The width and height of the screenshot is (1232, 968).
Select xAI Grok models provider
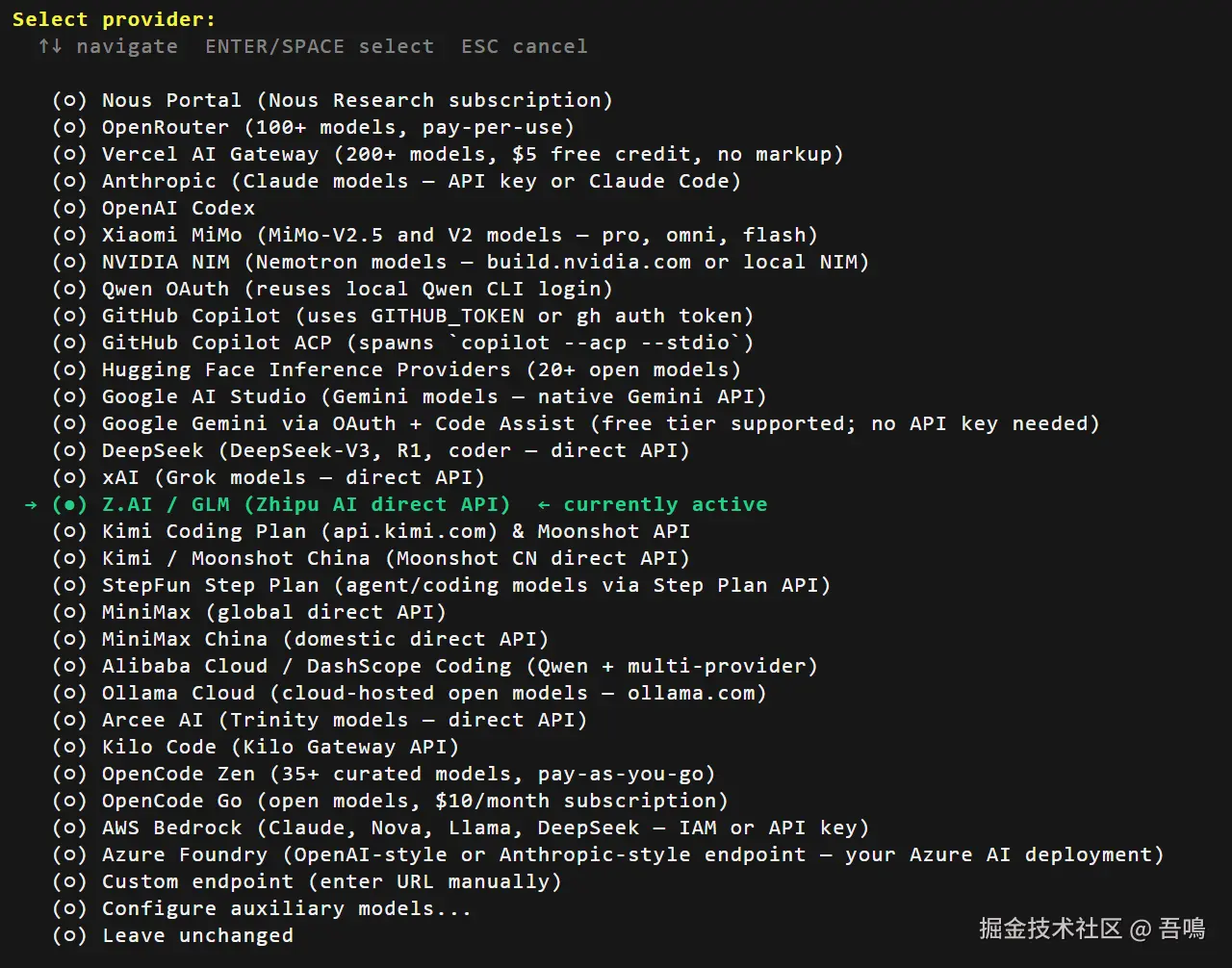pos(69,477)
